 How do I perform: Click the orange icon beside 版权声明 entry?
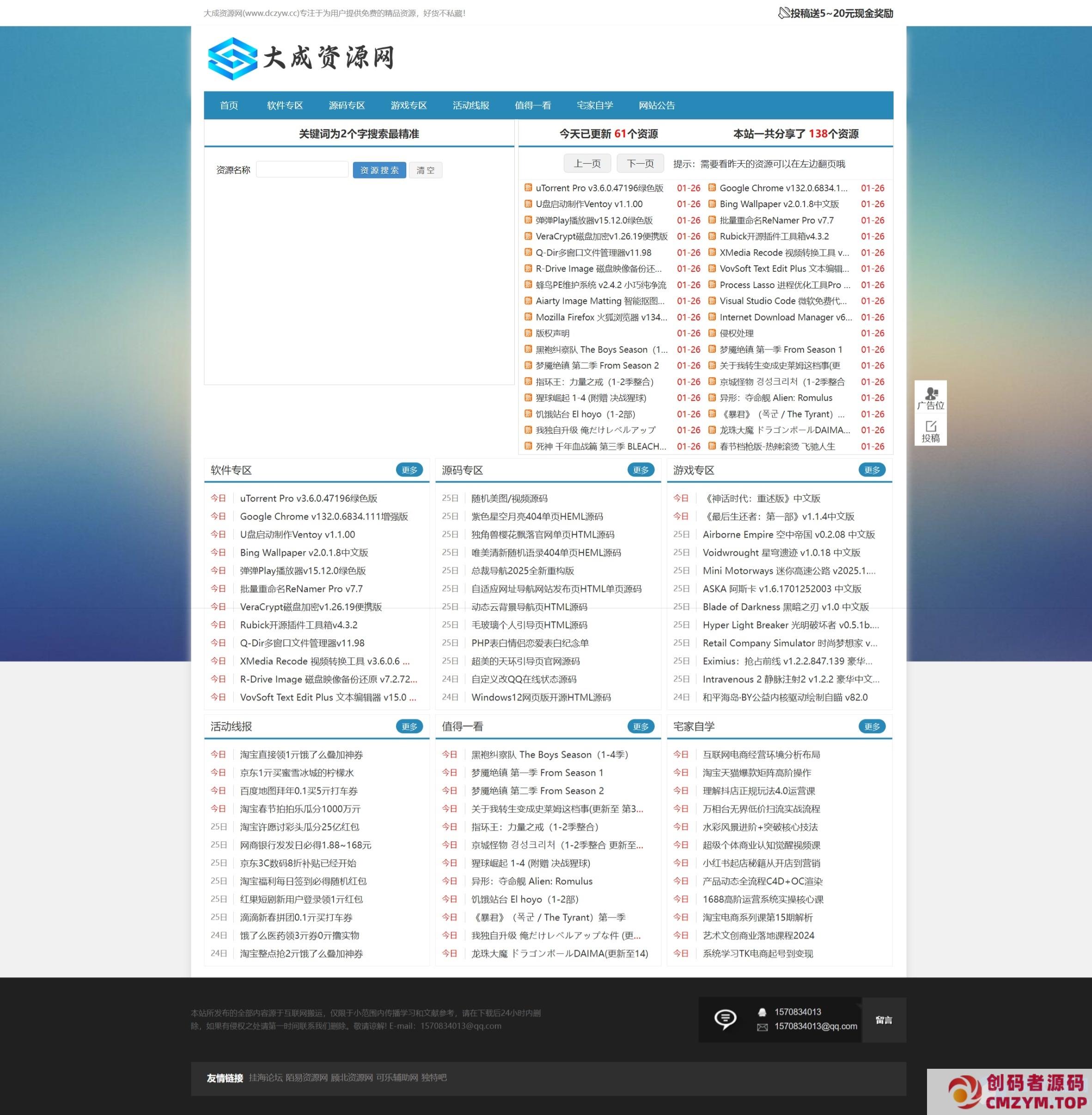point(528,333)
